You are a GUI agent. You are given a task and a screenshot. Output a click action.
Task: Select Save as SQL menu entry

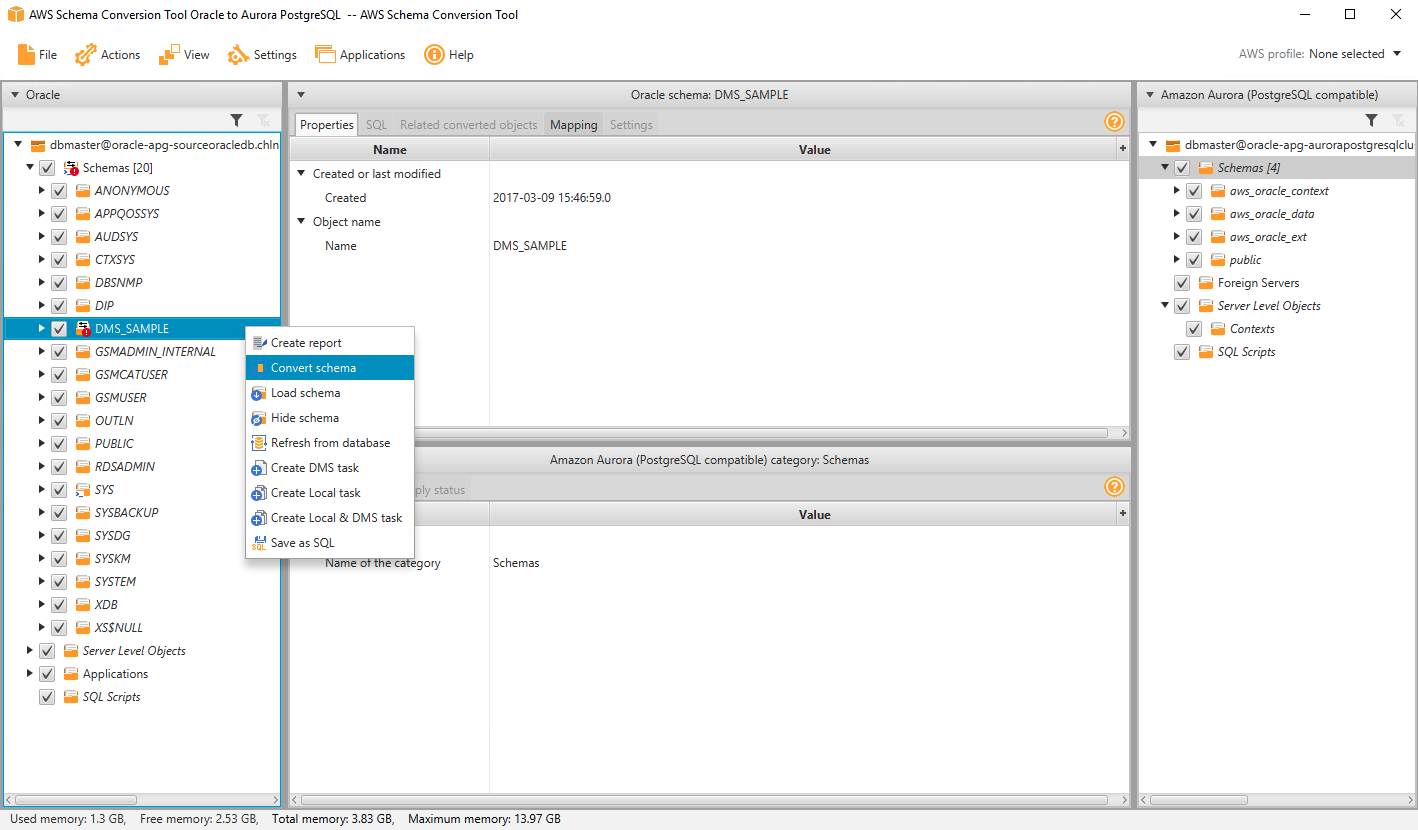point(330,543)
